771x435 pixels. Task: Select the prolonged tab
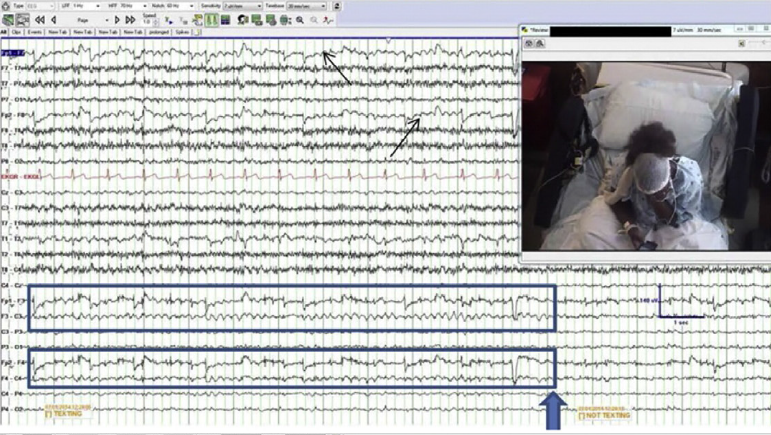(158, 32)
